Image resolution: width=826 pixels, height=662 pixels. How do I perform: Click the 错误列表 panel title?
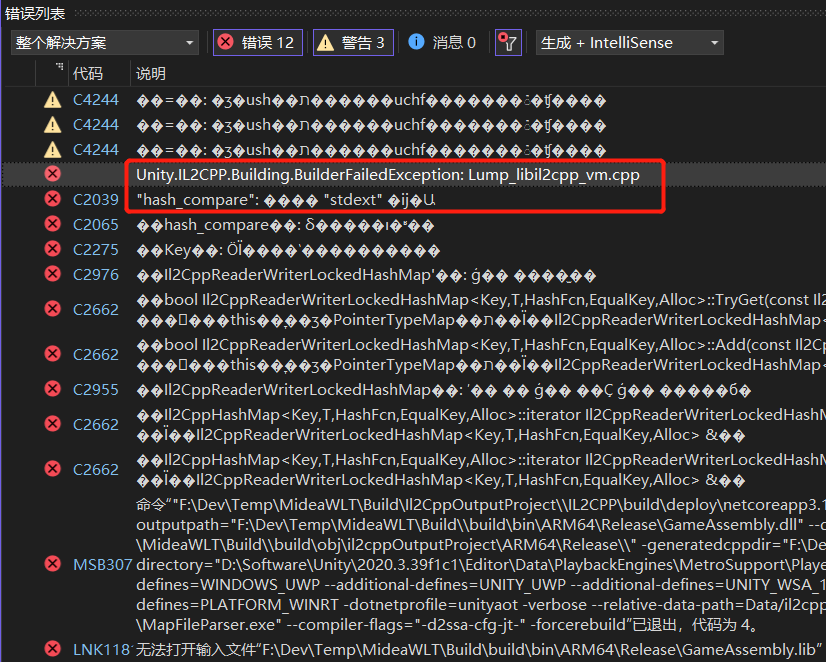pos(36,13)
